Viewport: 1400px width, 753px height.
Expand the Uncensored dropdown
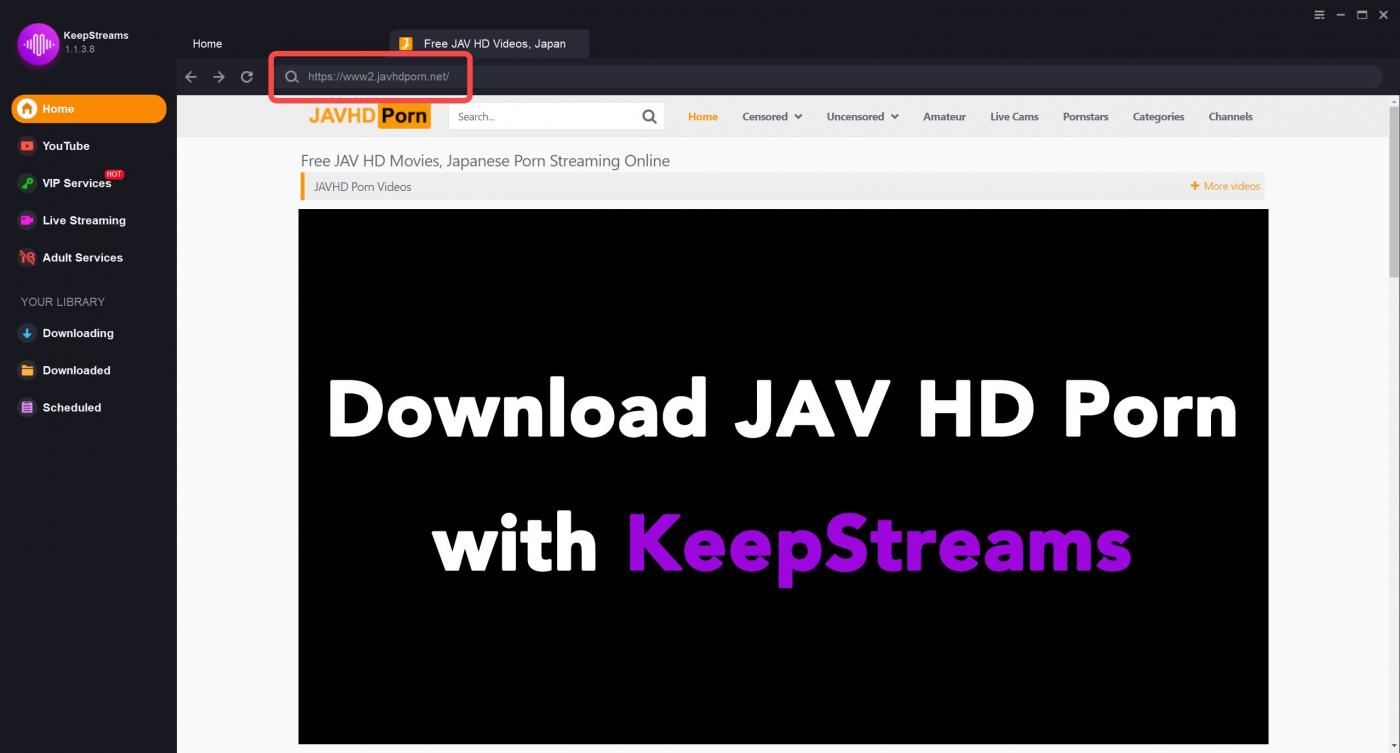pyautogui.click(x=862, y=117)
